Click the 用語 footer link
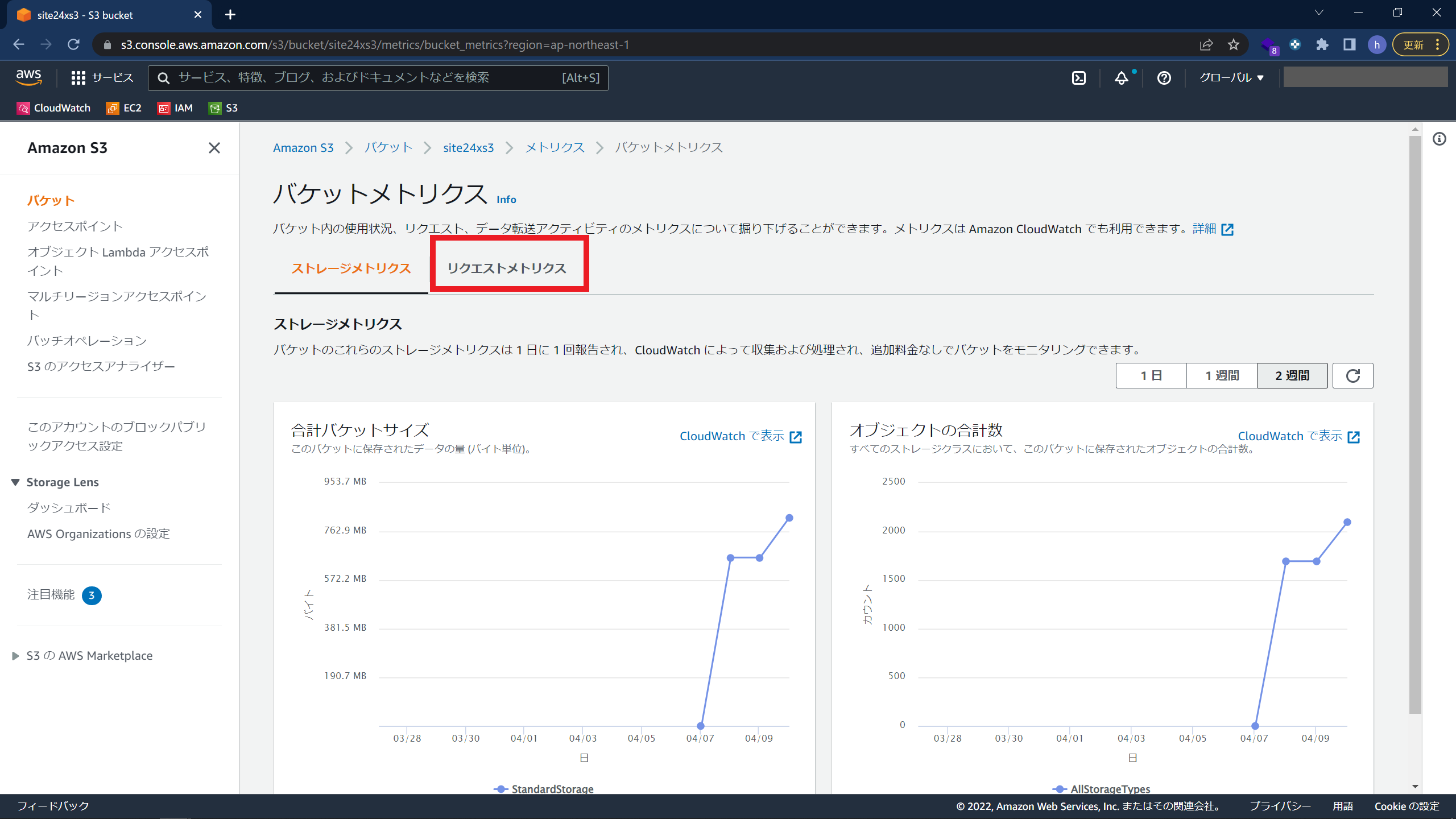 (1343, 806)
